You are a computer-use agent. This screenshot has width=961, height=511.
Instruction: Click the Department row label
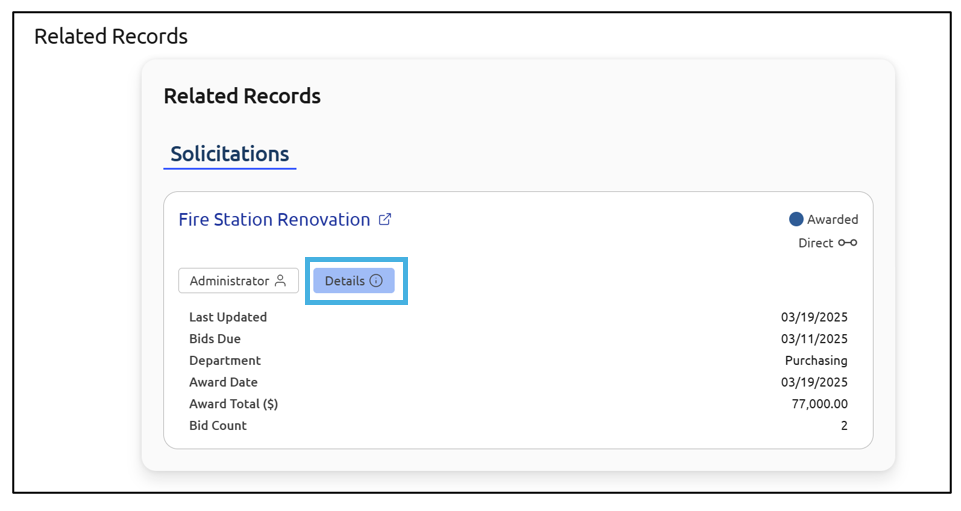225,361
